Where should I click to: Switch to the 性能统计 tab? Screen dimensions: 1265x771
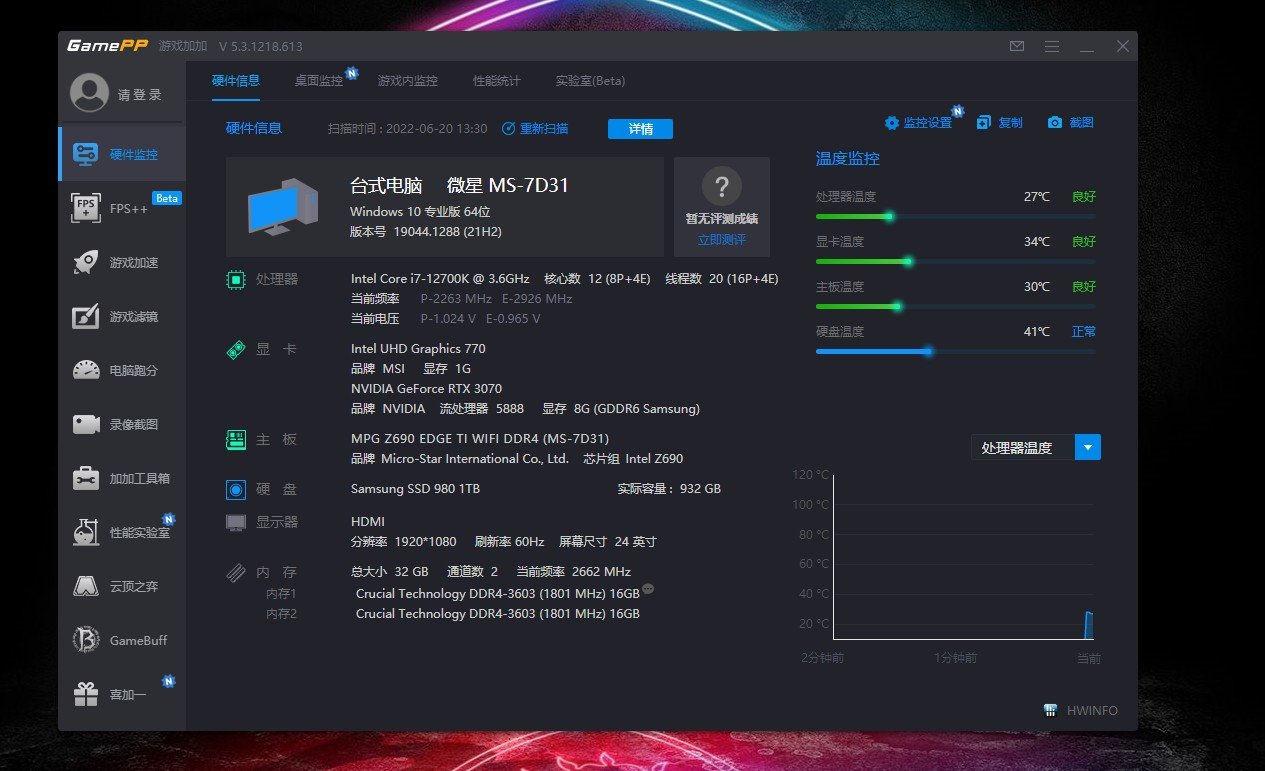pyautogui.click(x=497, y=81)
